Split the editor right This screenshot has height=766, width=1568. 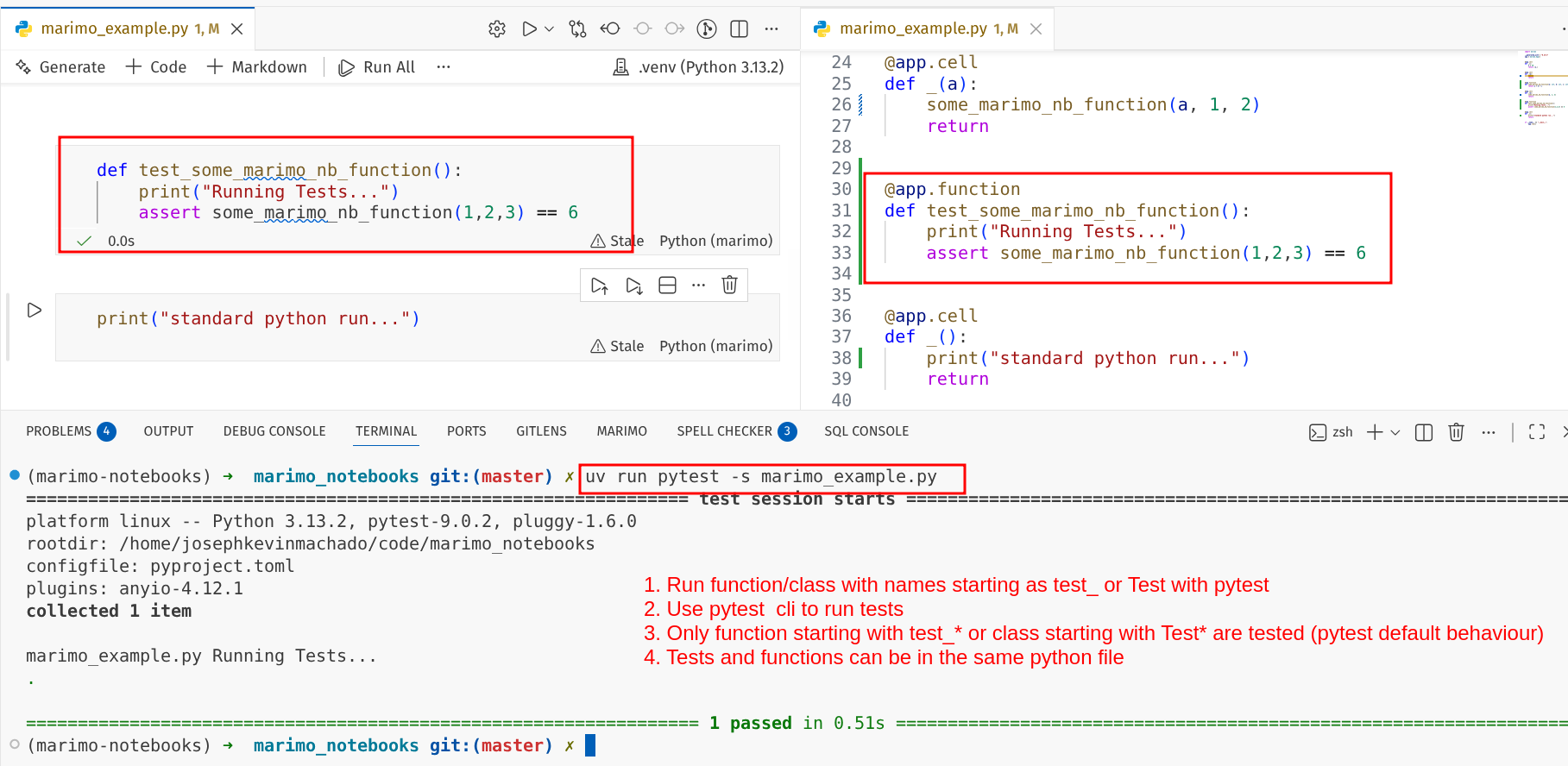[740, 28]
